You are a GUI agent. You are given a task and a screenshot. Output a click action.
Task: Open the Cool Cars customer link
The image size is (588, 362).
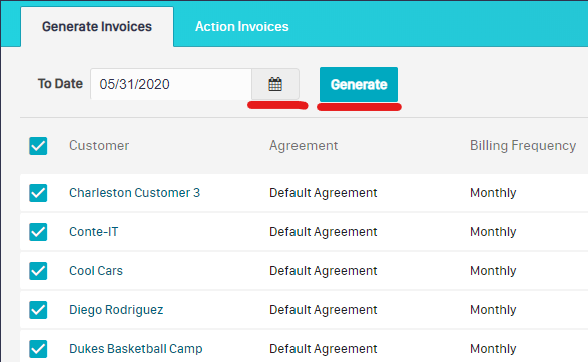96,271
